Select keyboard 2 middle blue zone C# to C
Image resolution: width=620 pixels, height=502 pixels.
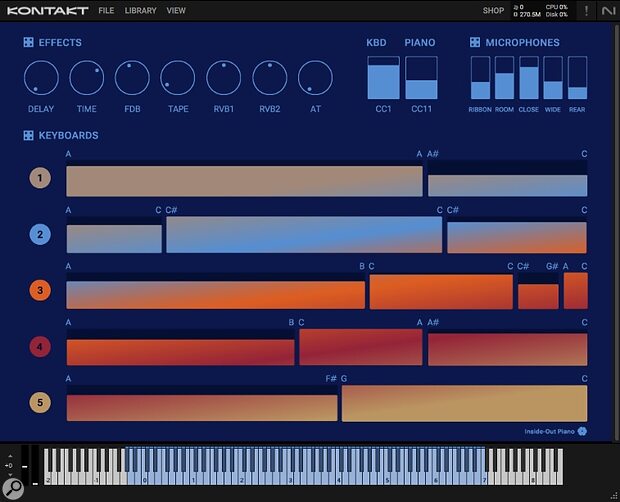pyautogui.click(x=304, y=235)
